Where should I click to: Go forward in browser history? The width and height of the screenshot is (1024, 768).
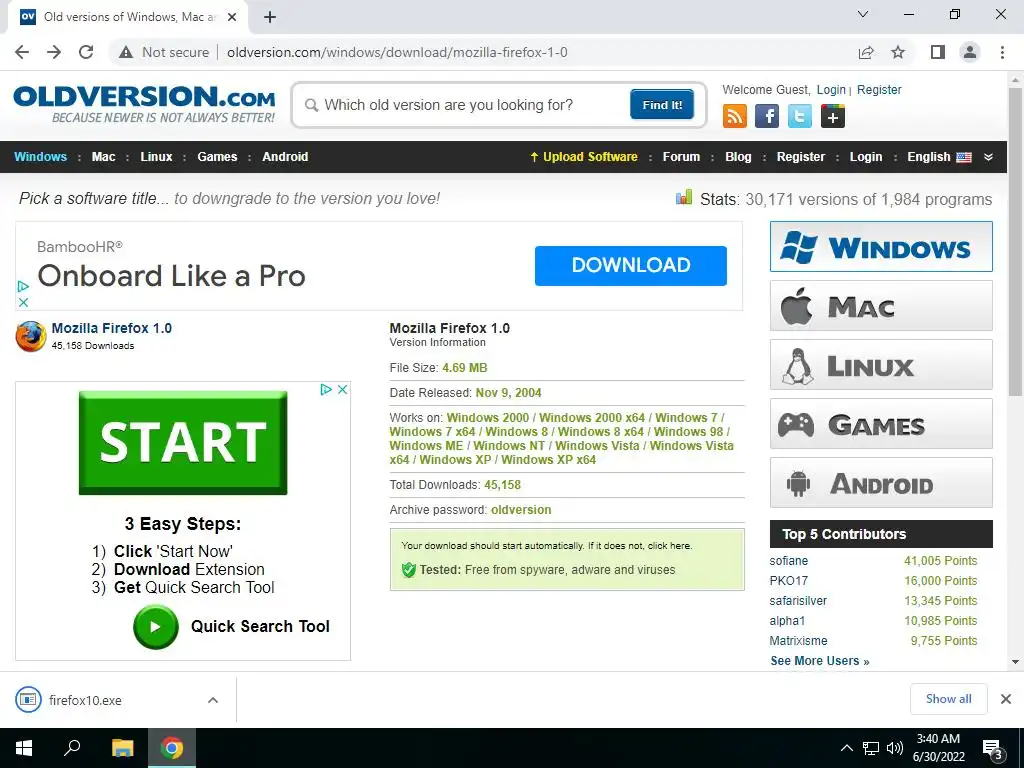coord(54,52)
